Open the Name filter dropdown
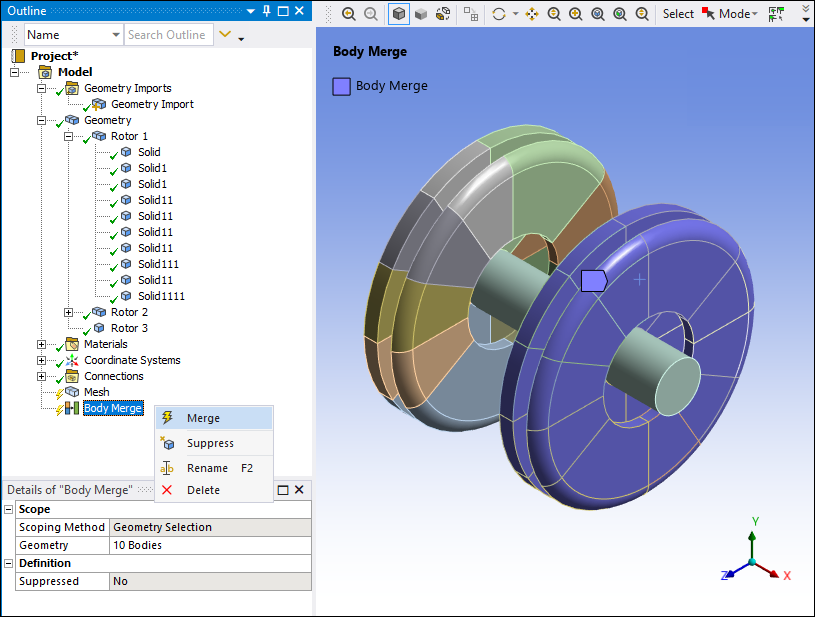 pyautogui.click(x=113, y=35)
